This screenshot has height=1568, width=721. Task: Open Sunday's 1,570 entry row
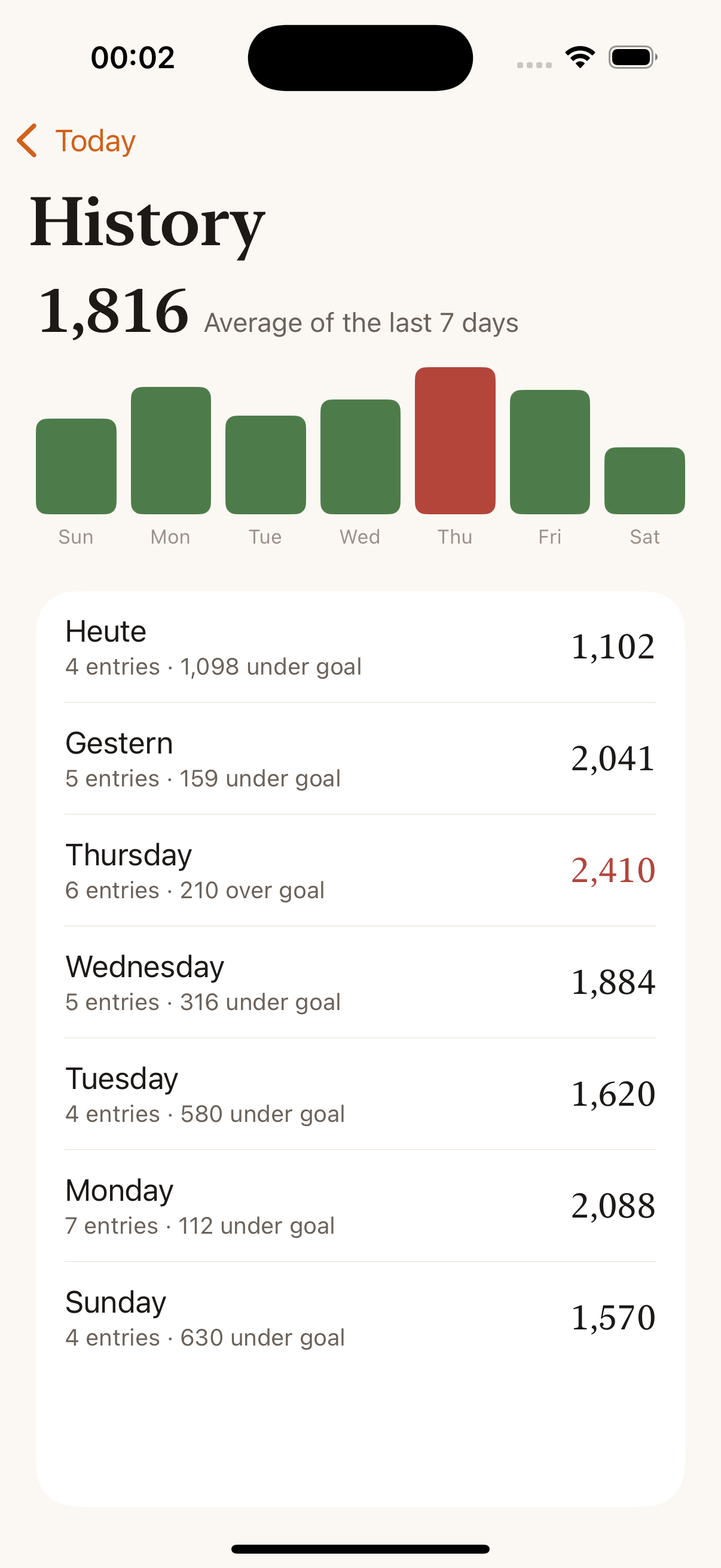click(x=360, y=1318)
